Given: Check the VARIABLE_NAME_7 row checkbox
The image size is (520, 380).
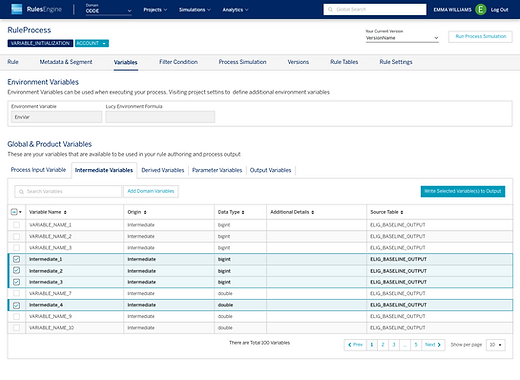Looking at the screenshot, I should pos(16,293).
